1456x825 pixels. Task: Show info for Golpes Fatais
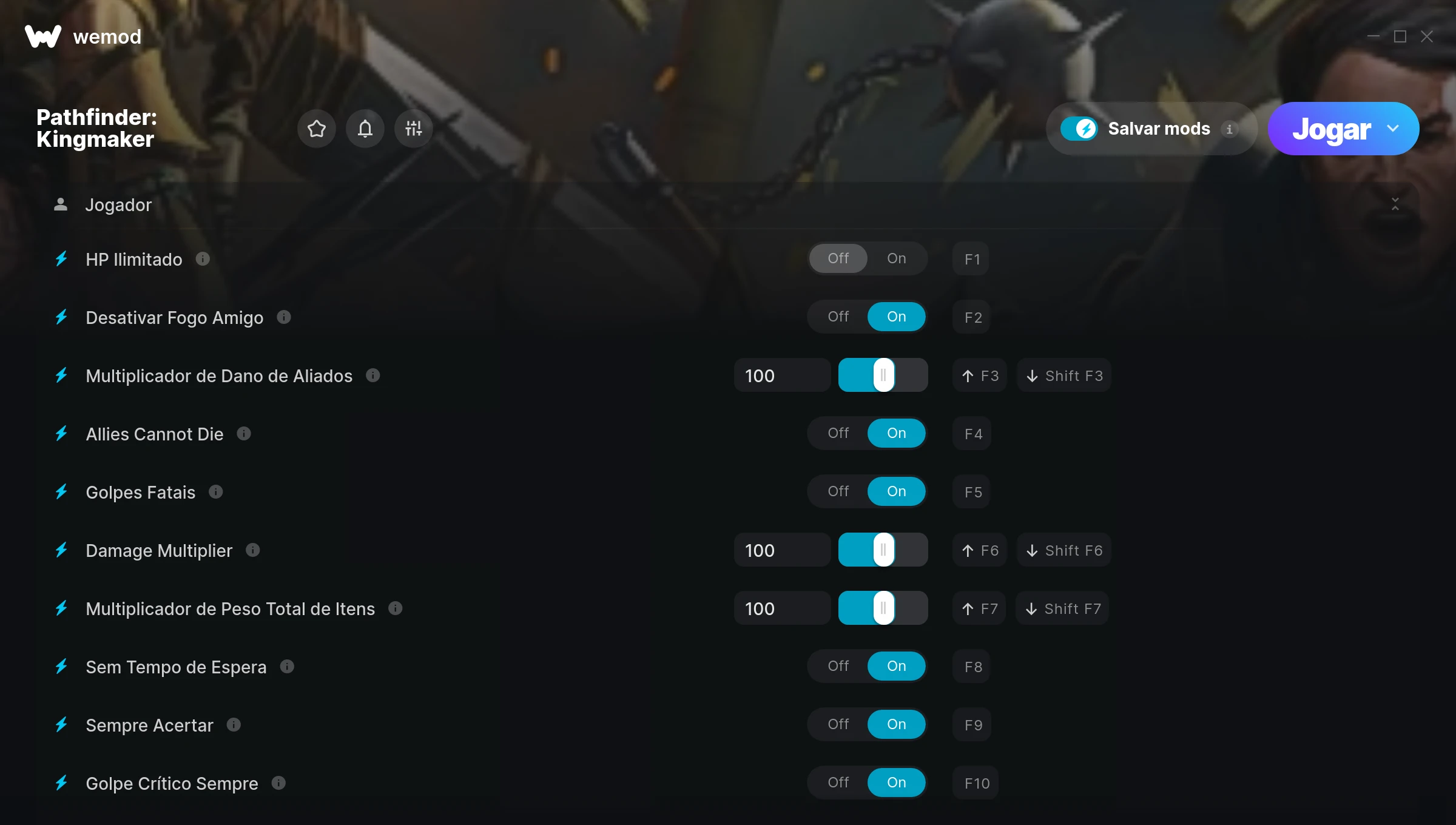pos(216,492)
